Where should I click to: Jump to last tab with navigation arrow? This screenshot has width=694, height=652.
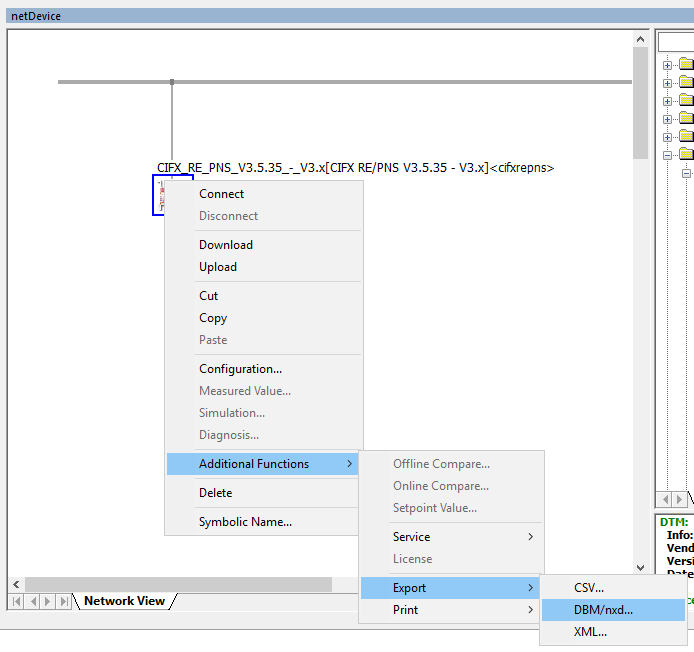click(x=65, y=601)
